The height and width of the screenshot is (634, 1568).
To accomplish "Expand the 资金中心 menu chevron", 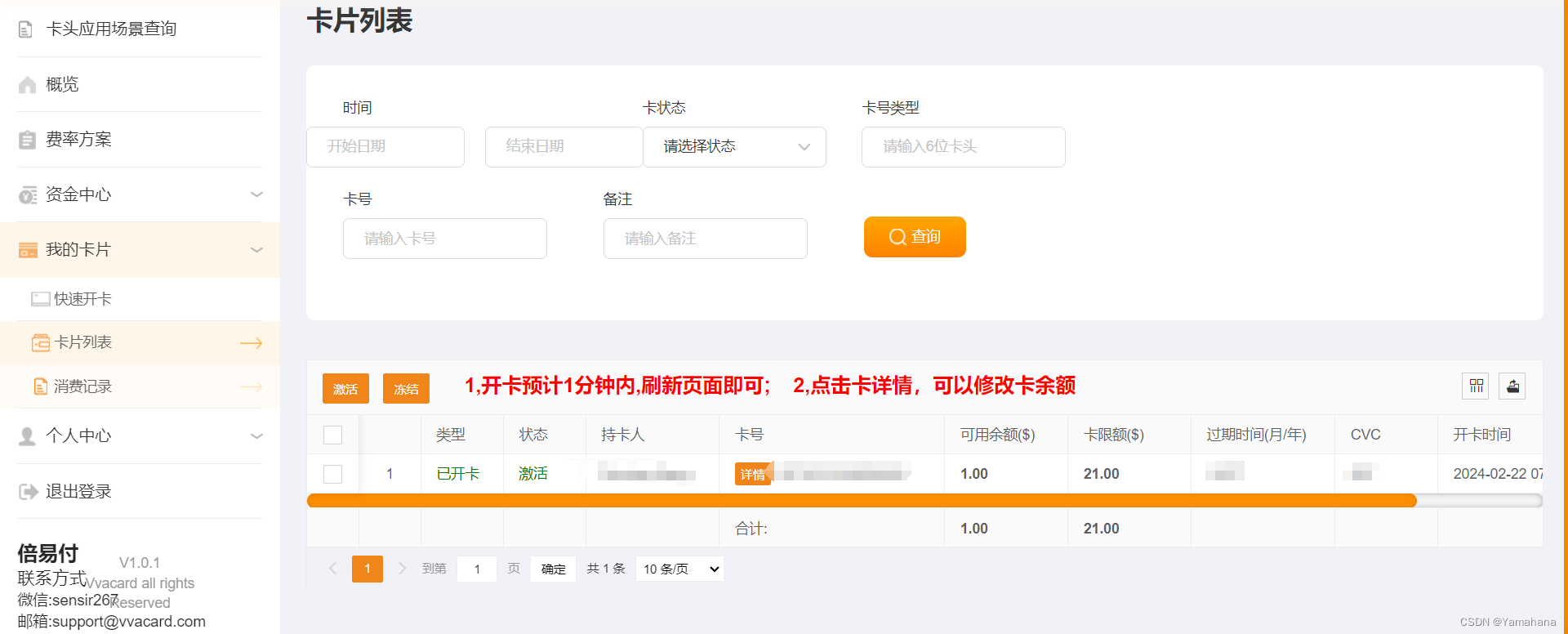I will (x=256, y=194).
